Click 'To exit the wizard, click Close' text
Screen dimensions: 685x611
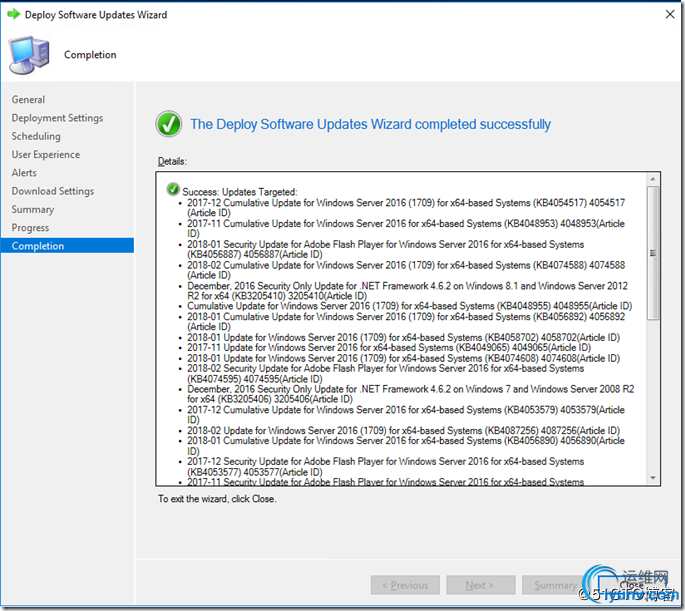coord(217,499)
